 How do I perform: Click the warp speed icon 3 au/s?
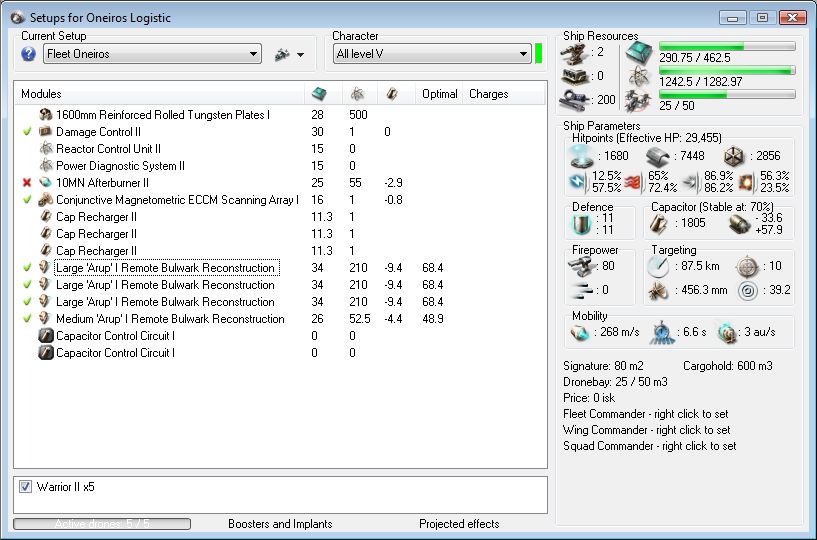727,333
